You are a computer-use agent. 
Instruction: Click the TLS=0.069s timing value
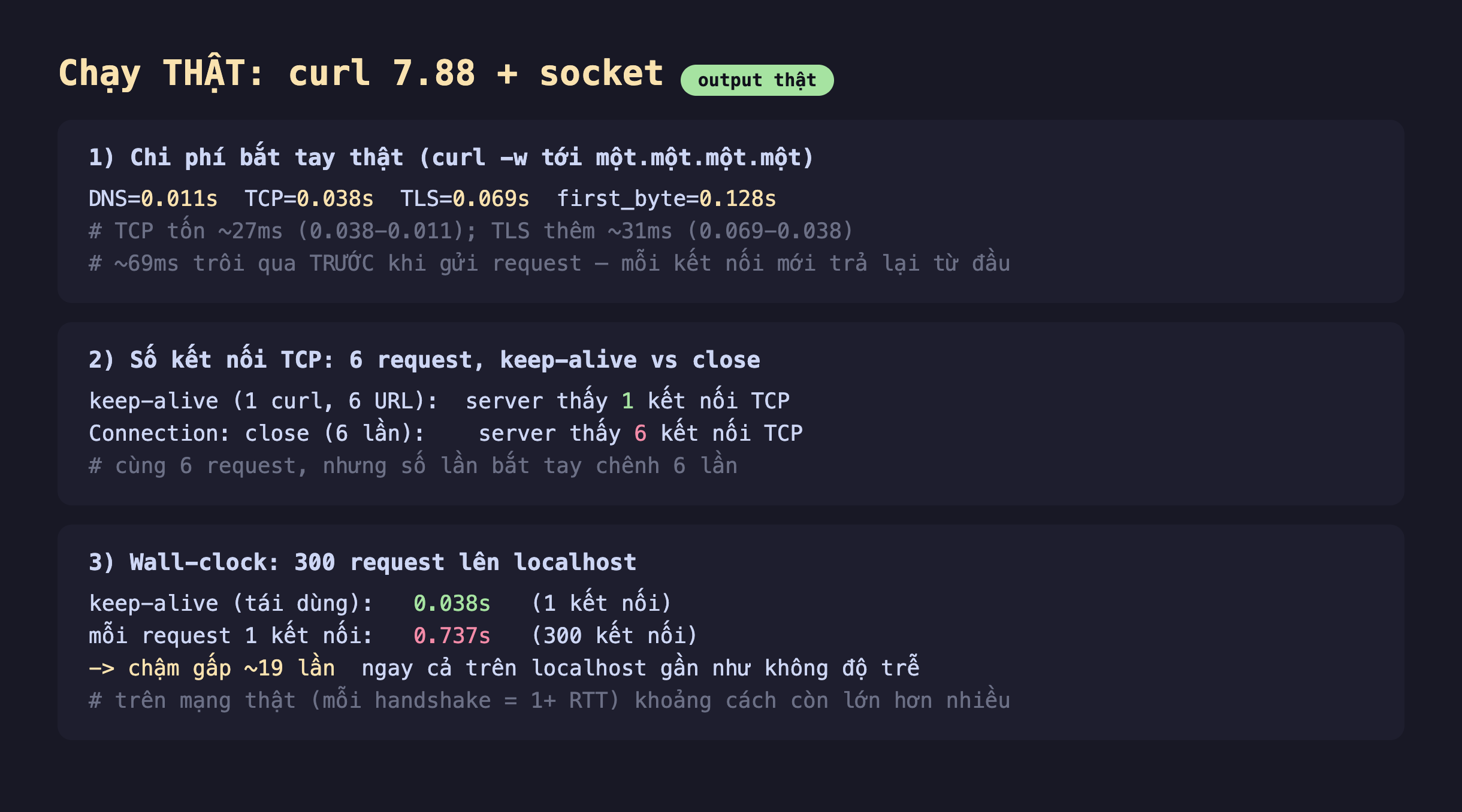(x=465, y=199)
